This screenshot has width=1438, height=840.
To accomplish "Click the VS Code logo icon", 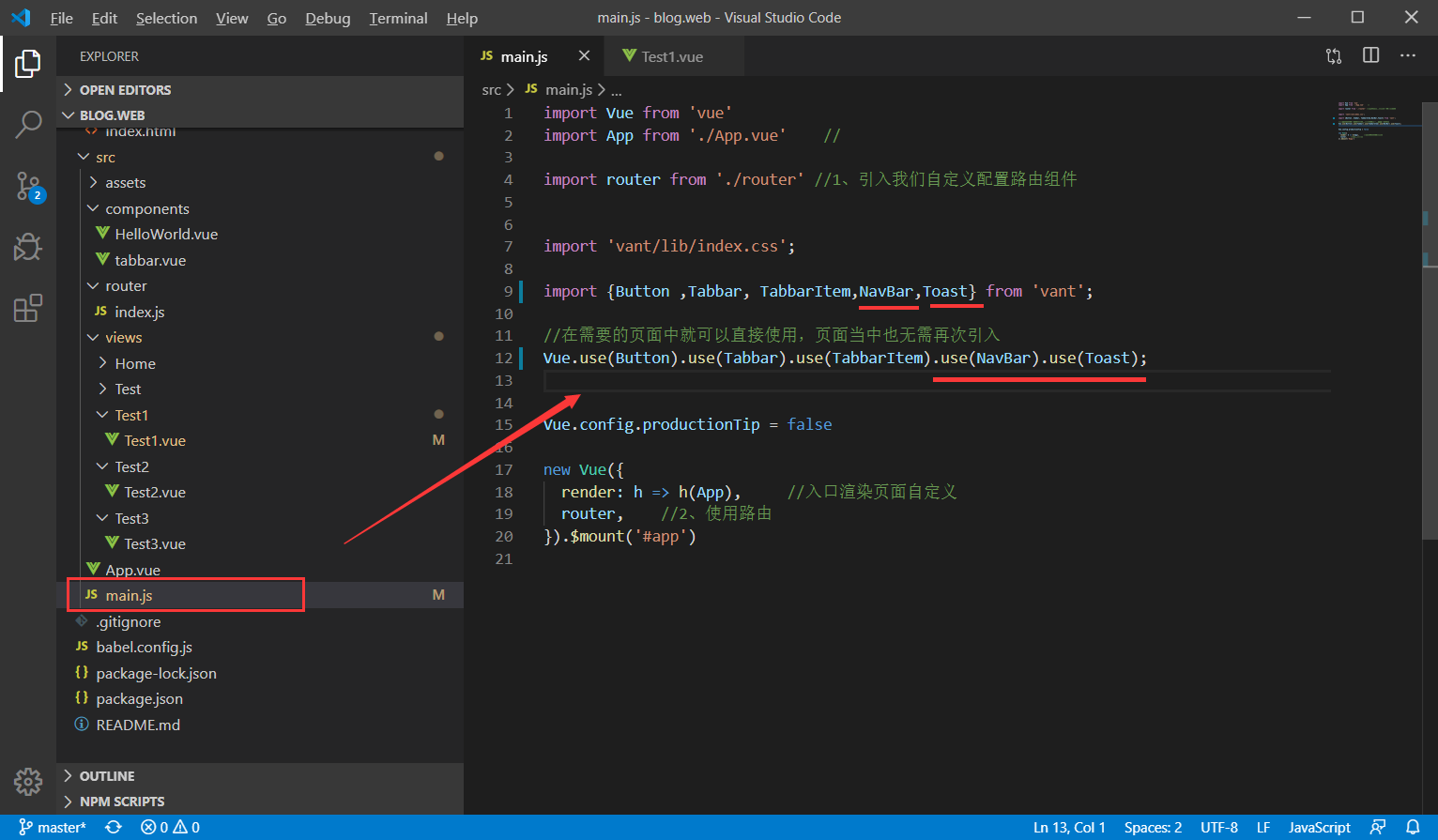I will 21,18.
